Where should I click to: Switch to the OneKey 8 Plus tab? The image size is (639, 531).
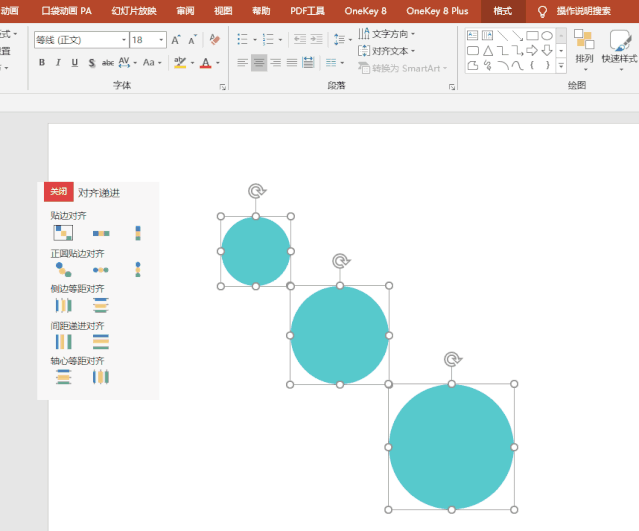click(x=438, y=11)
